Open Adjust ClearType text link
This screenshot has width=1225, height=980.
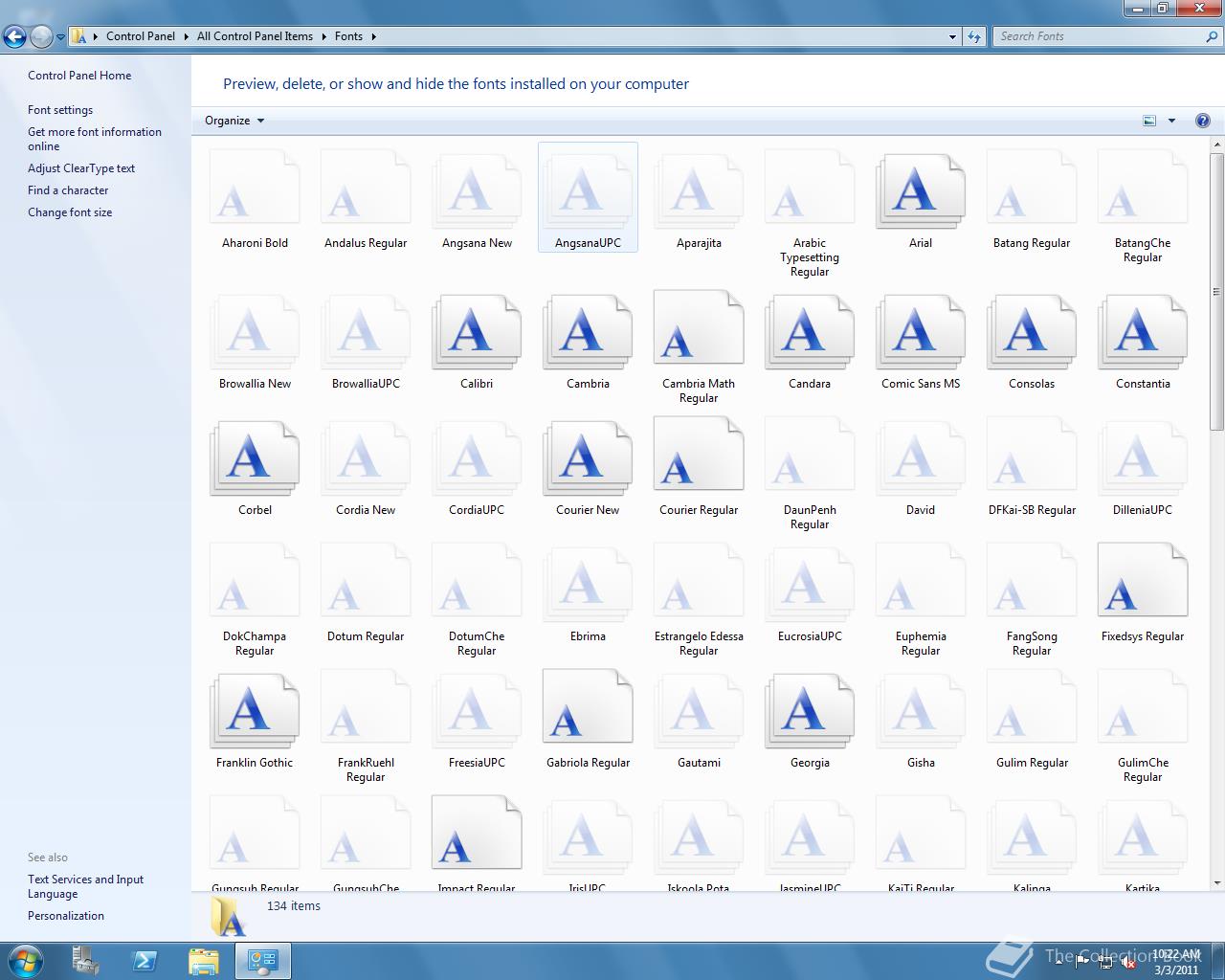click(81, 168)
